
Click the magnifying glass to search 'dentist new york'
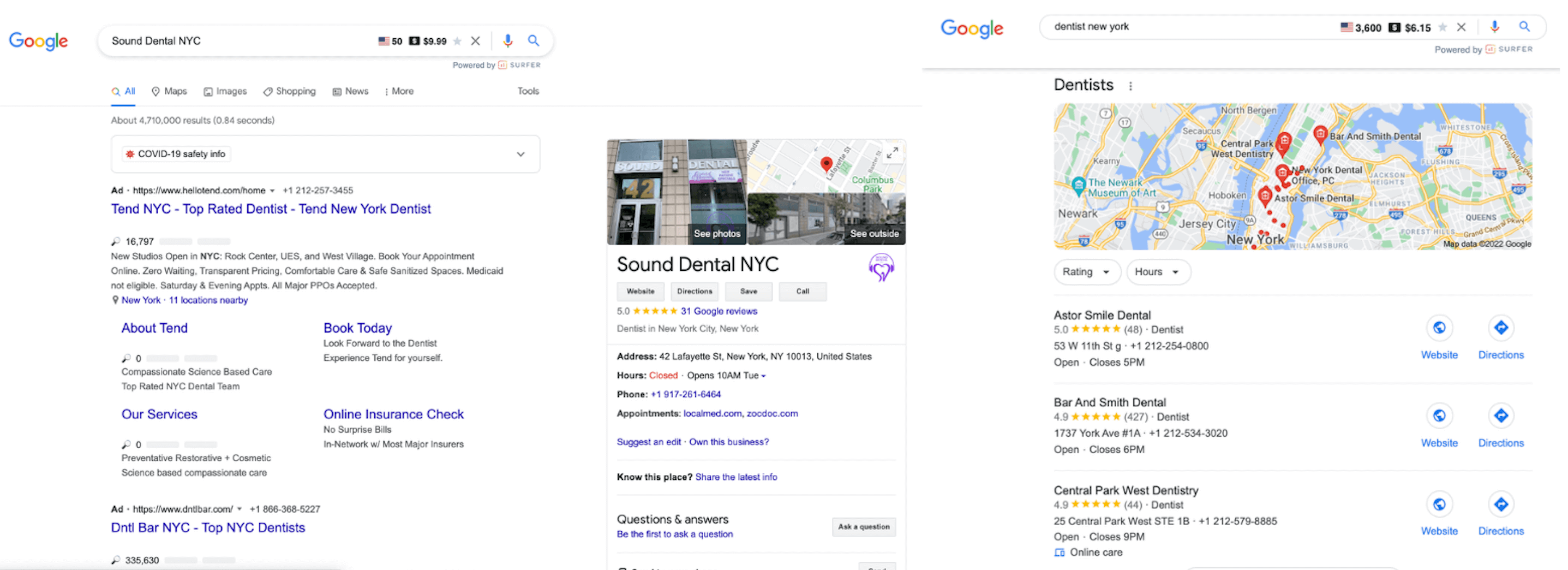[1525, 26]
